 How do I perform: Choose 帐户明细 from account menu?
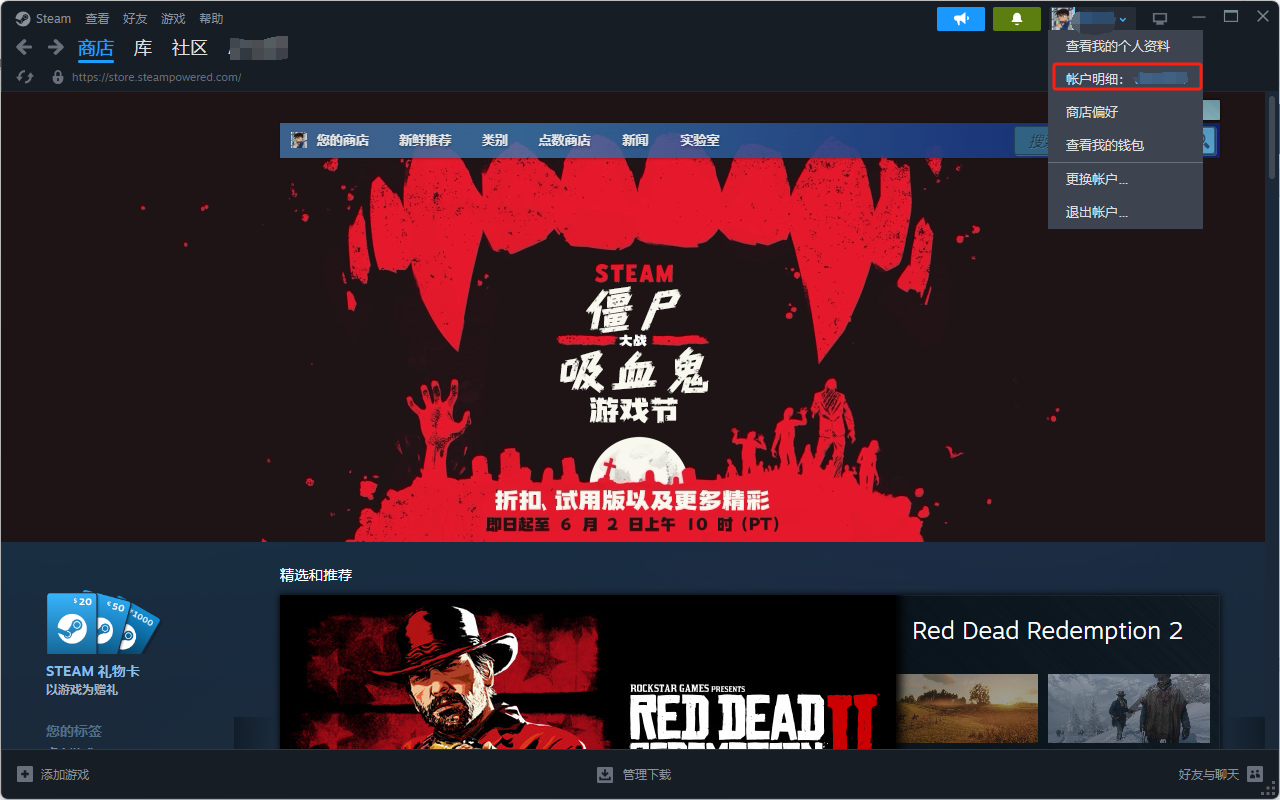pos(1125,78)
